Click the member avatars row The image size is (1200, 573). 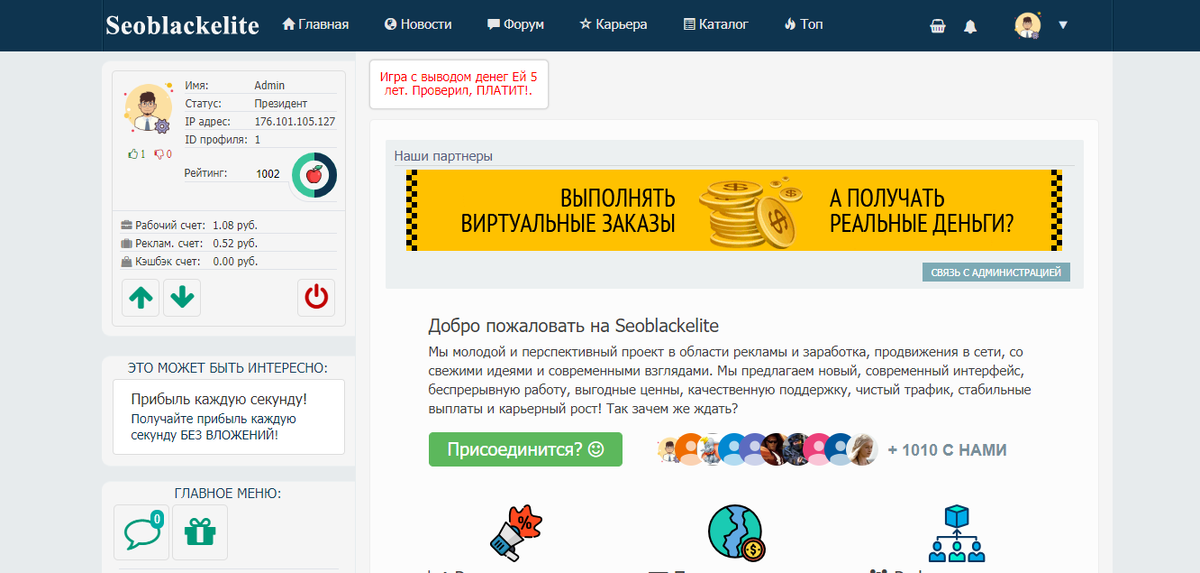768,450
